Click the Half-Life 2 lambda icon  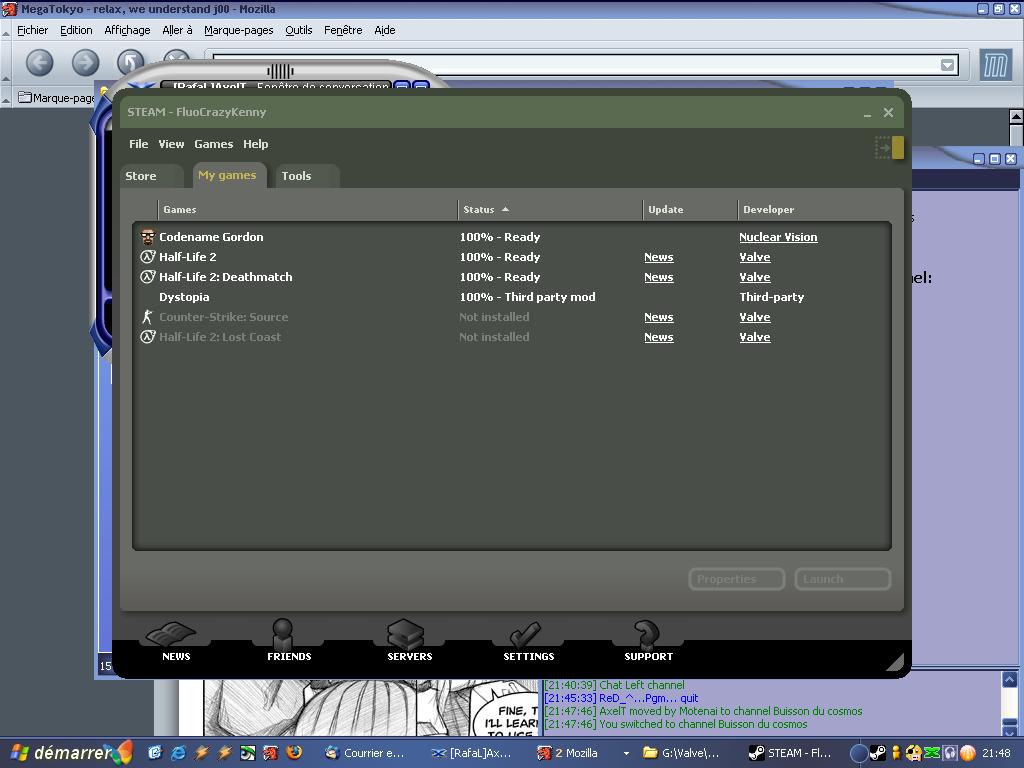pyautogui.click(x=148, y=257)
